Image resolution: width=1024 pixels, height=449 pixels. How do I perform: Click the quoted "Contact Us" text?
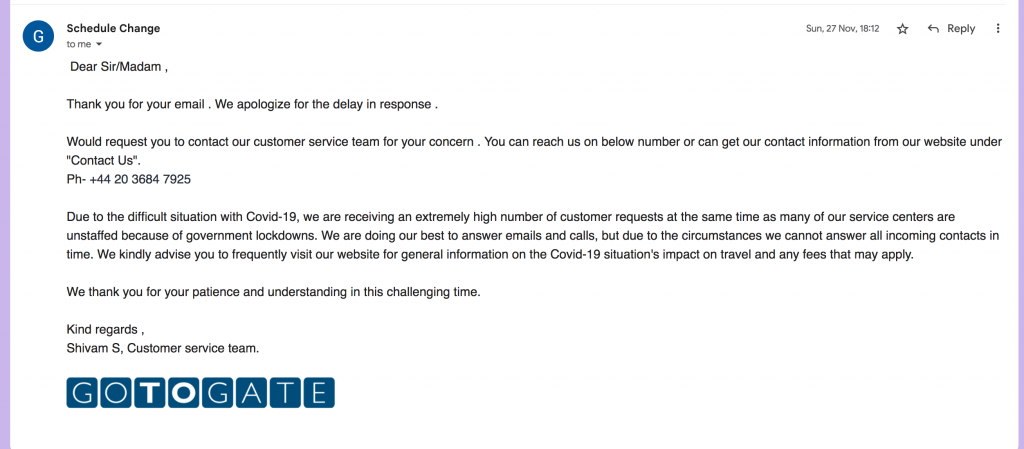click(x=104, y=160)
